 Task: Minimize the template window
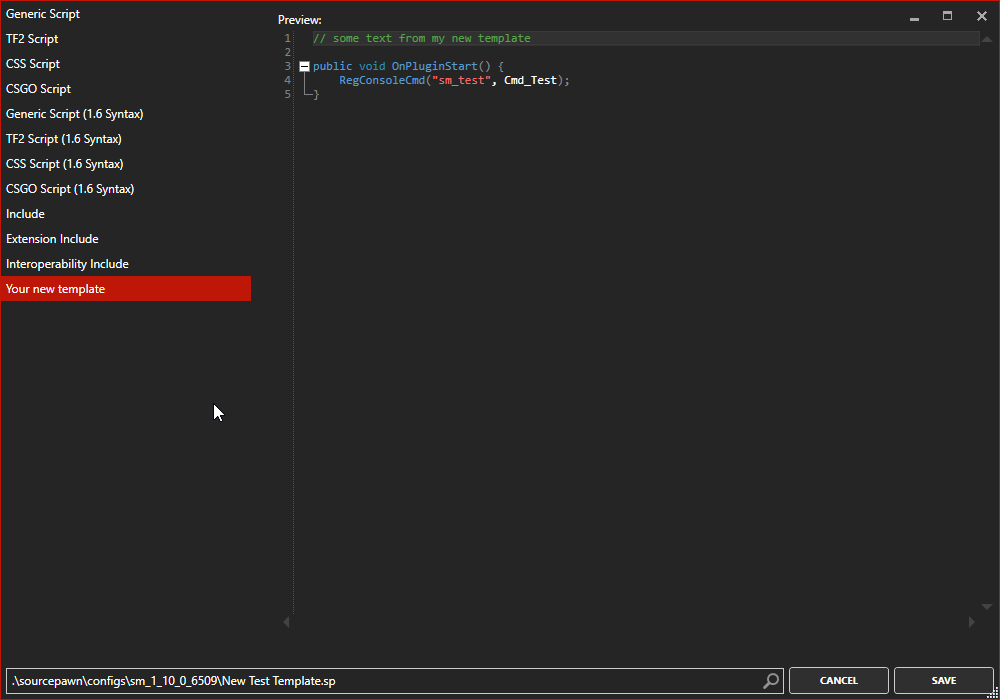[915, 17]
